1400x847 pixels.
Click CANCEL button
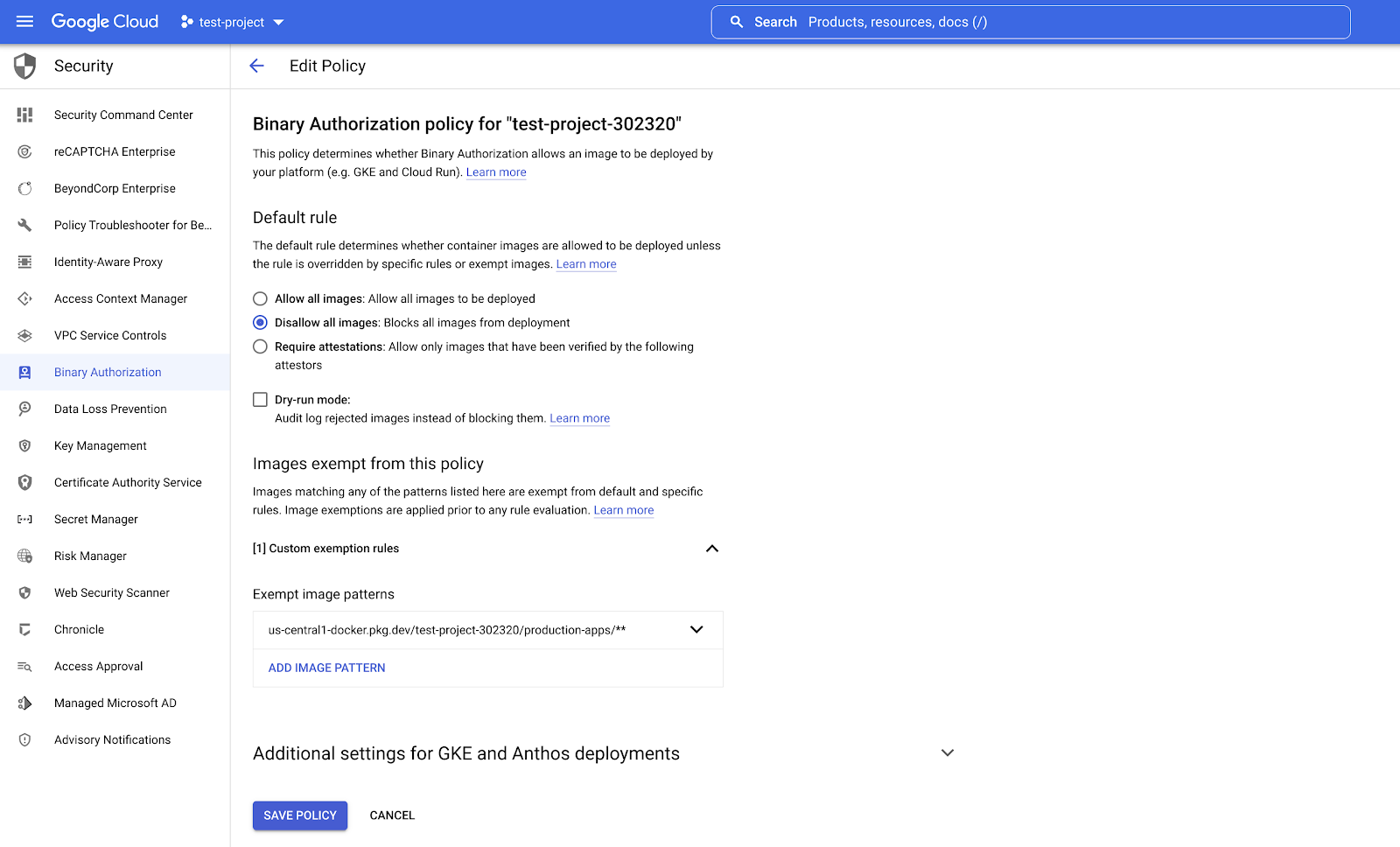[x=392, y=815]
